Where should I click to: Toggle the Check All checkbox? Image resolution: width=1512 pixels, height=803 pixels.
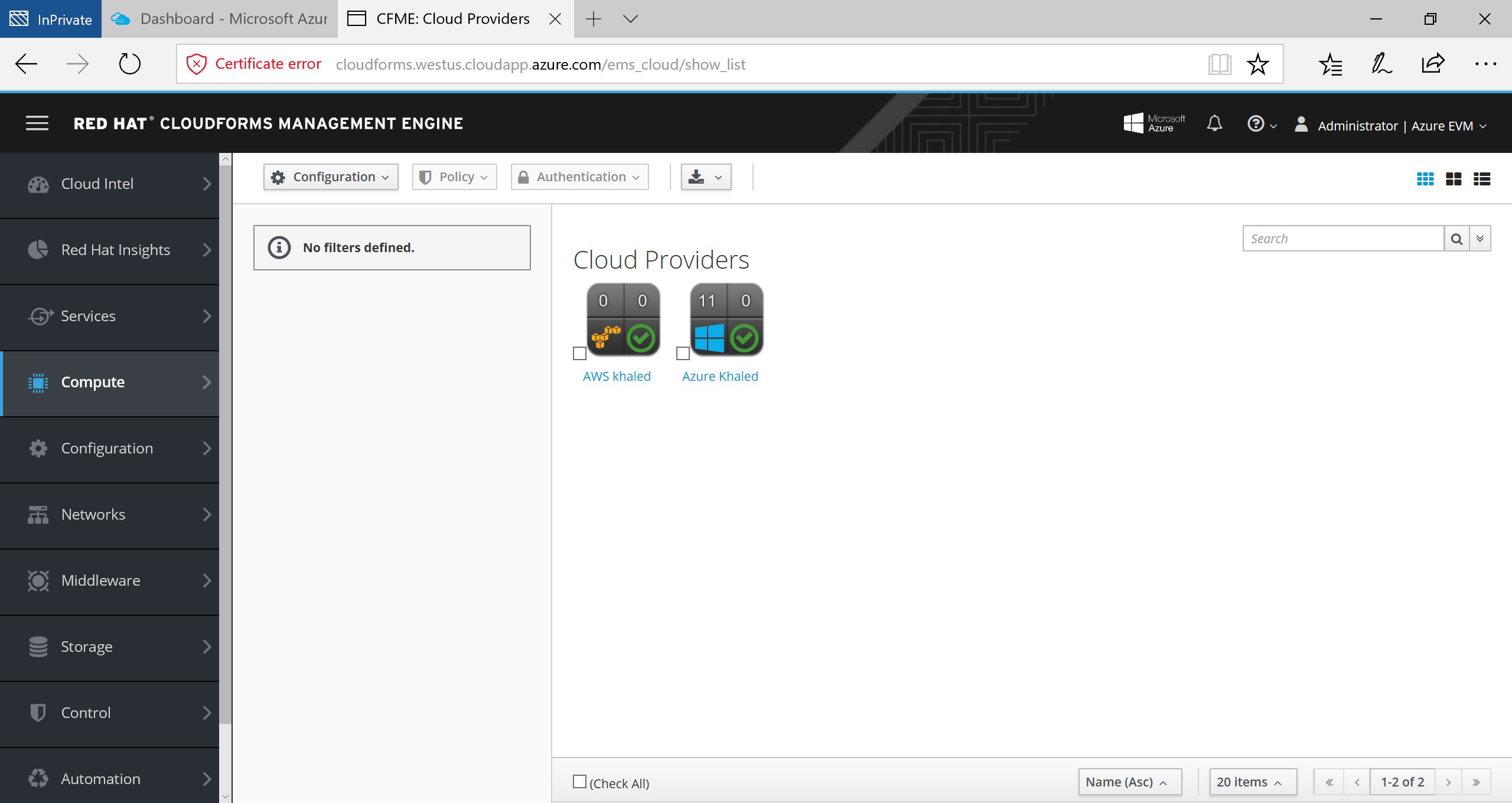(579, 782)
